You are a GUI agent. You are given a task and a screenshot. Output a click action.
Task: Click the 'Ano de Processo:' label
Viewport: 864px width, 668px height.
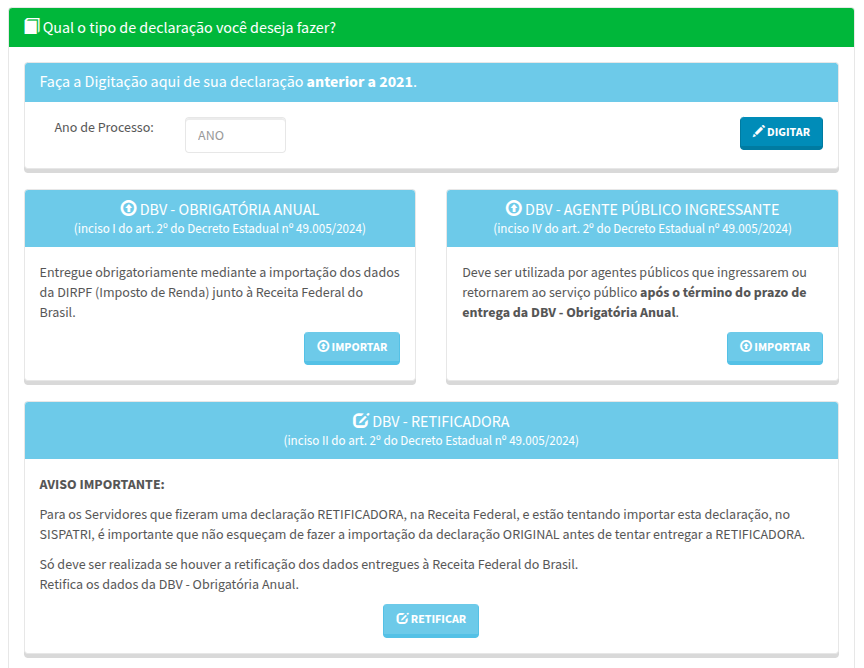[104, 127]
